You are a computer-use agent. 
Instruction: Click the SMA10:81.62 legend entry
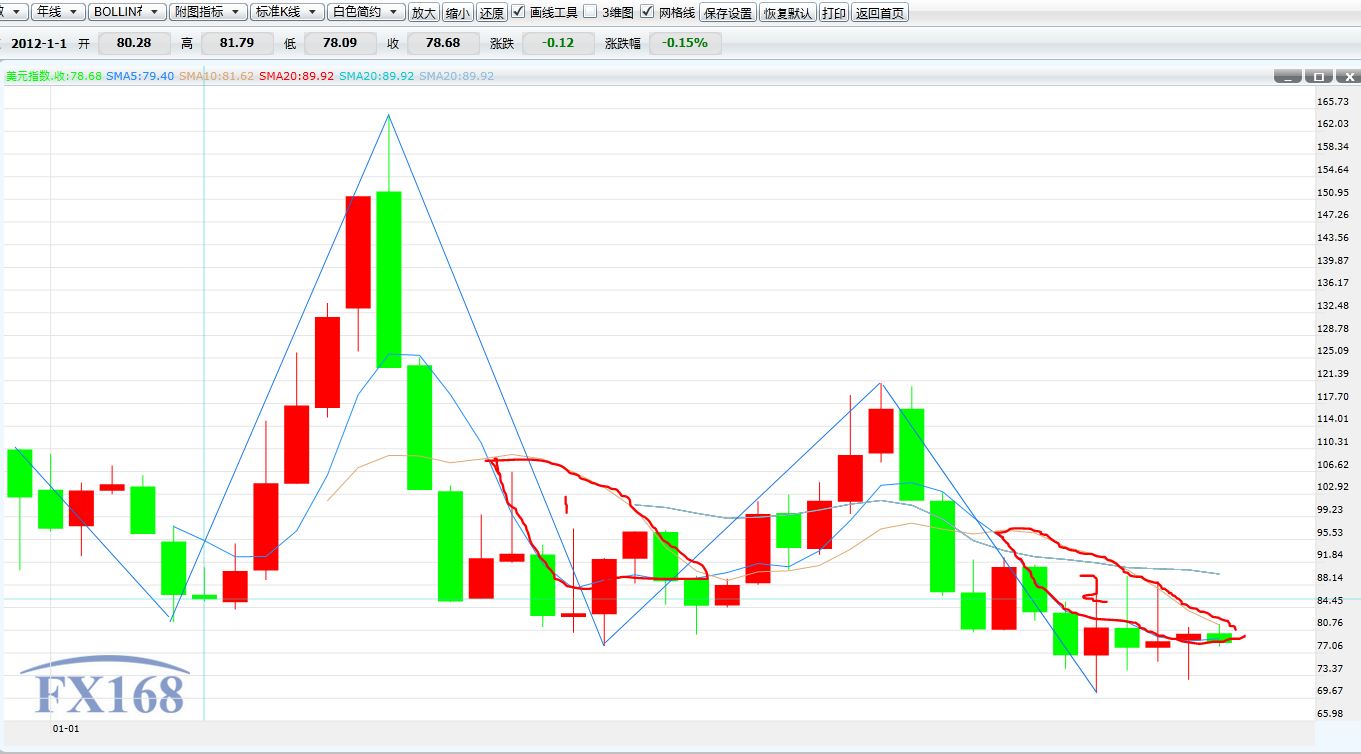(x=217, y=76)
